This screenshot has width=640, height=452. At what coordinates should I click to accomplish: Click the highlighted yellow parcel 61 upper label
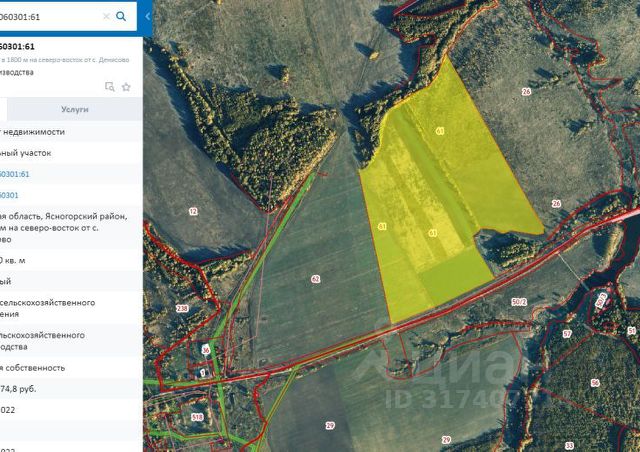(440, 131)
